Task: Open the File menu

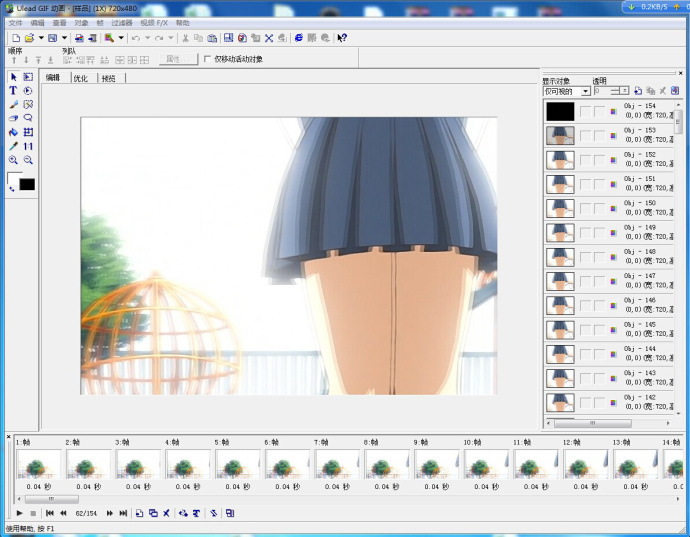Action: (15, 23)
